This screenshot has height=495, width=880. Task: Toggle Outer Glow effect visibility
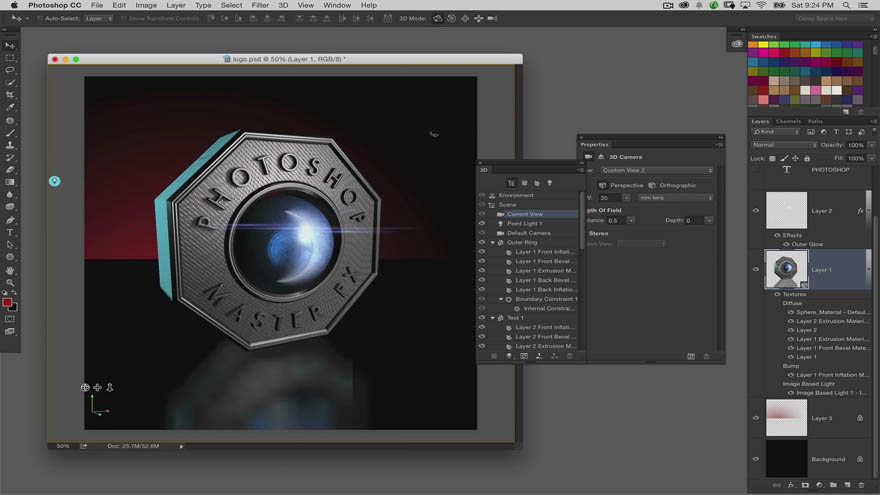786,244
